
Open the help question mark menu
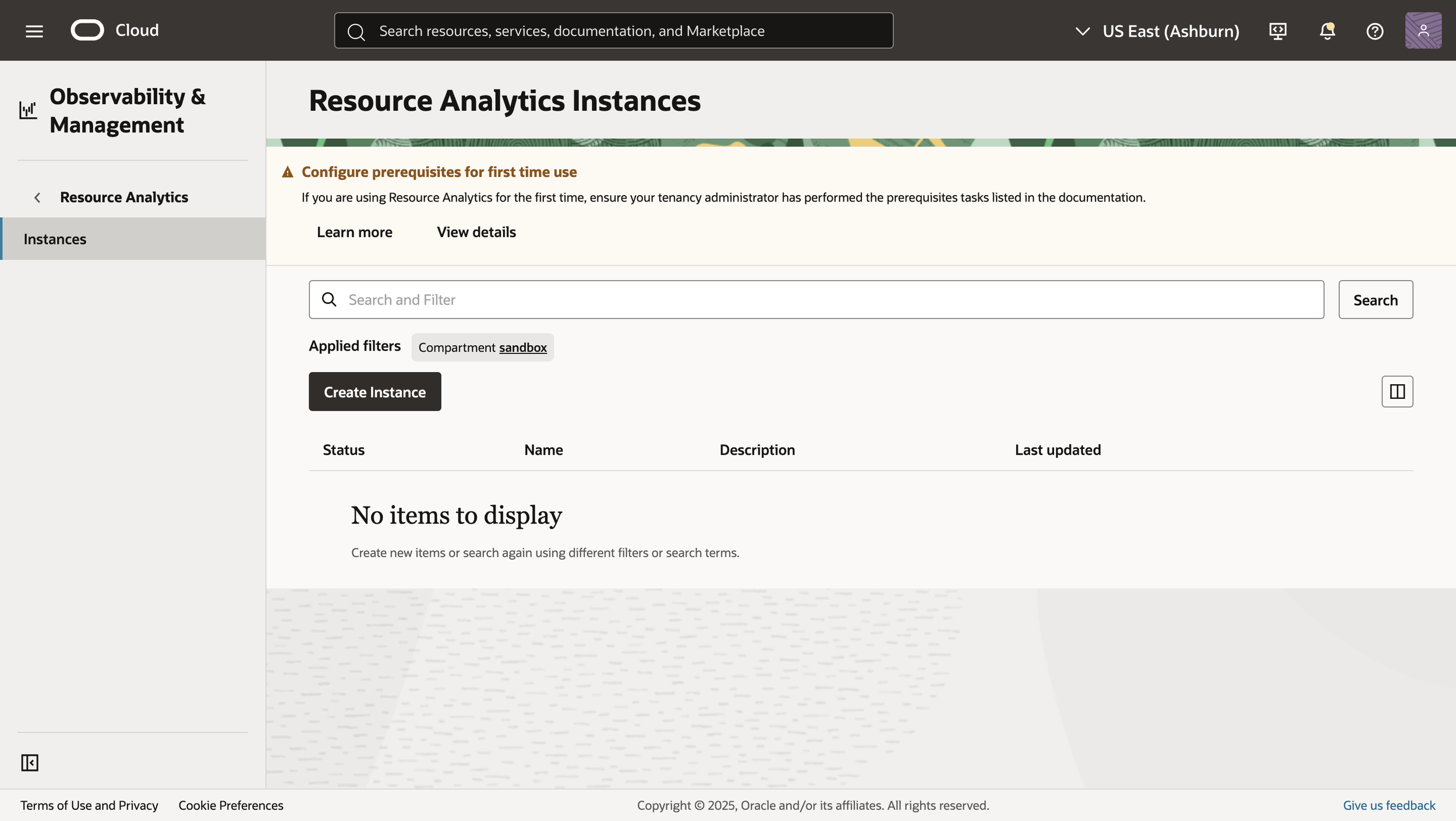(x=1374, y=31)
